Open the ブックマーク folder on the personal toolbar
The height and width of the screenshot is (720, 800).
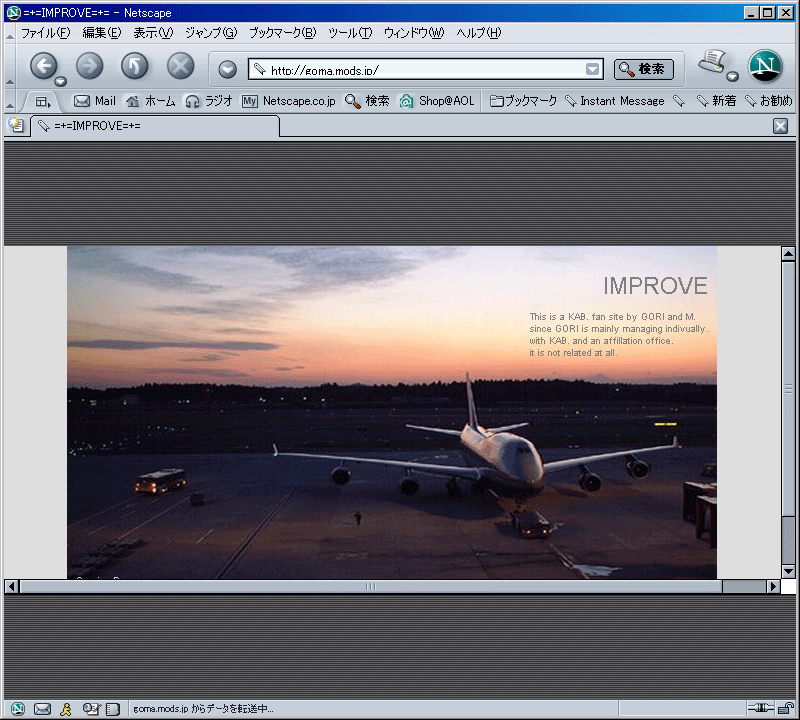point(523,101)
